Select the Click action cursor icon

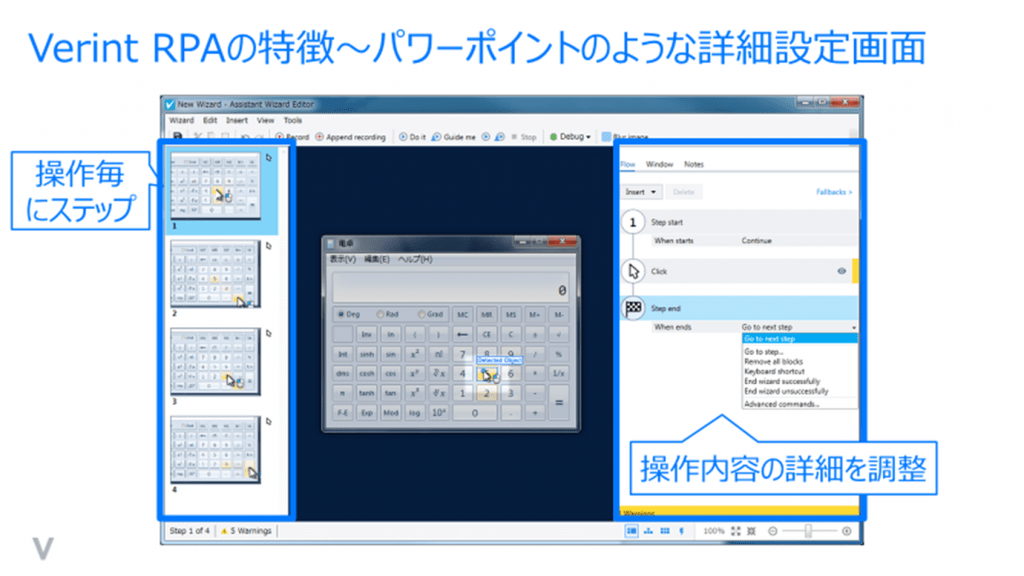pyautogui.click(x=633, y=271)
